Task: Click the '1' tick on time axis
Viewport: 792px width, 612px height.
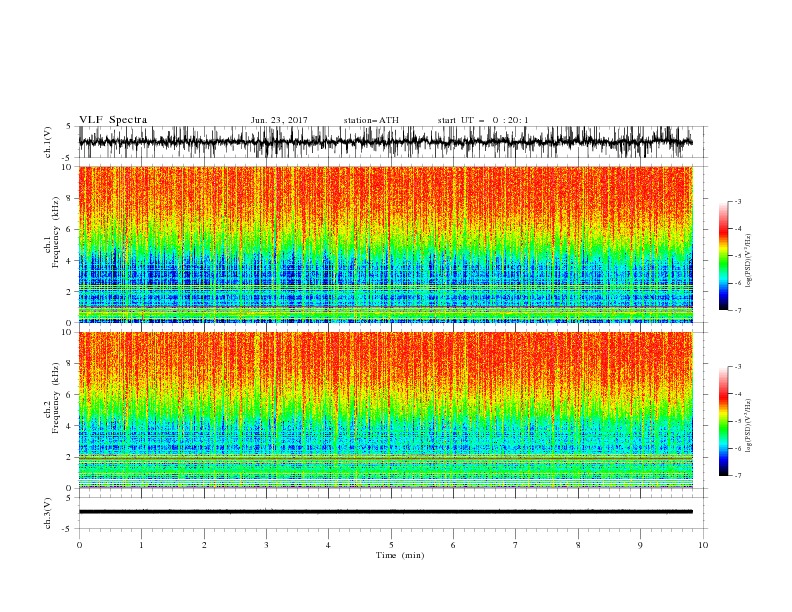Action: coord(141,545)
